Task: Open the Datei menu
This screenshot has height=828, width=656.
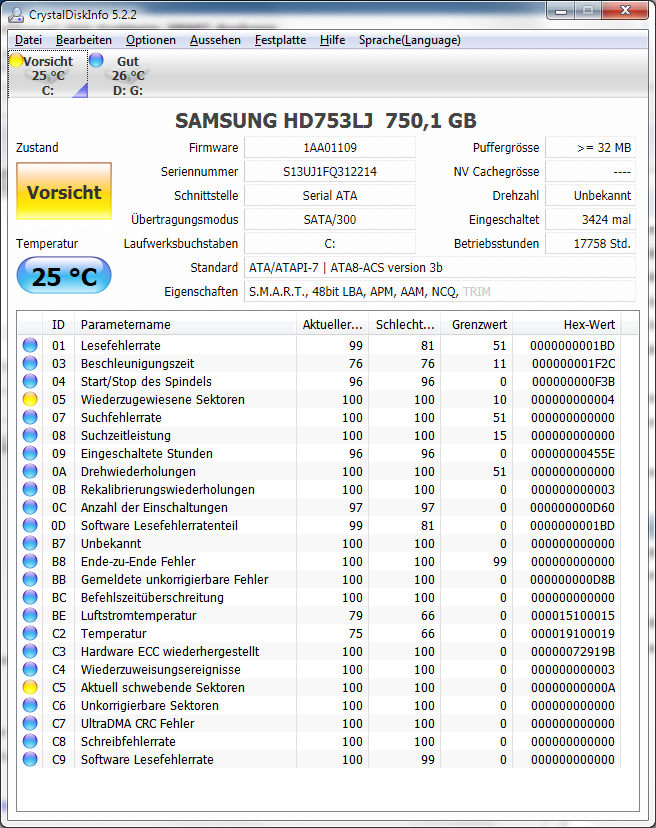Action: [29, 40]
